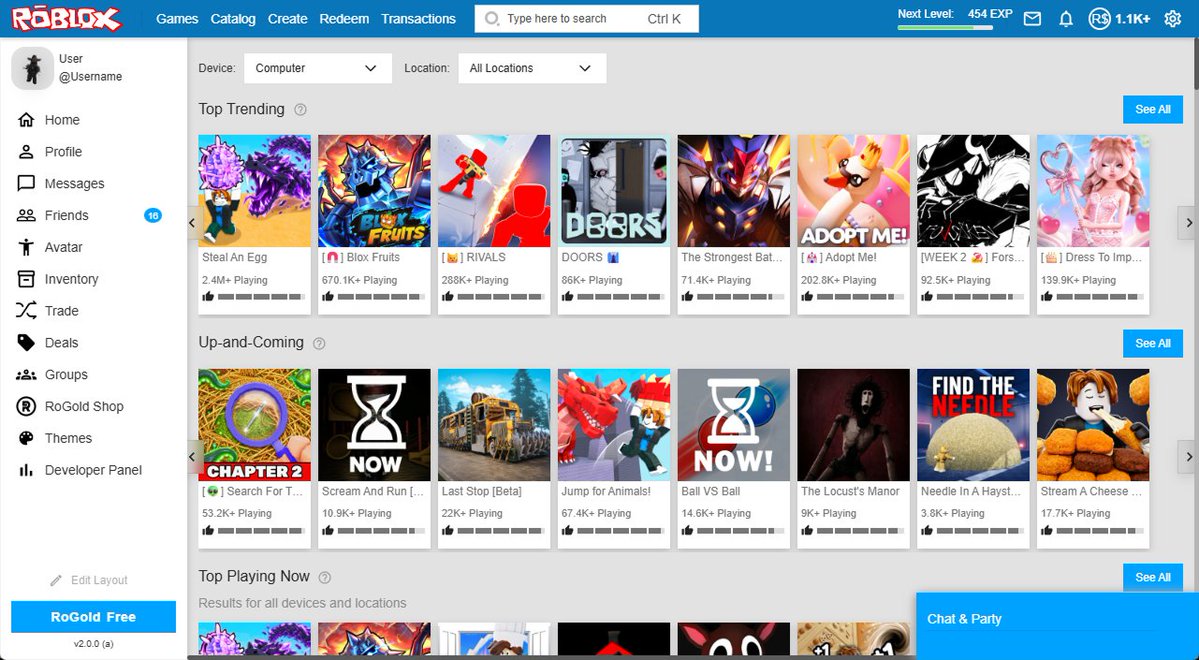The width and height of the screenshot is (1199, 660).
Task: Click See All for Top Trending
Action: point(1152,109)
